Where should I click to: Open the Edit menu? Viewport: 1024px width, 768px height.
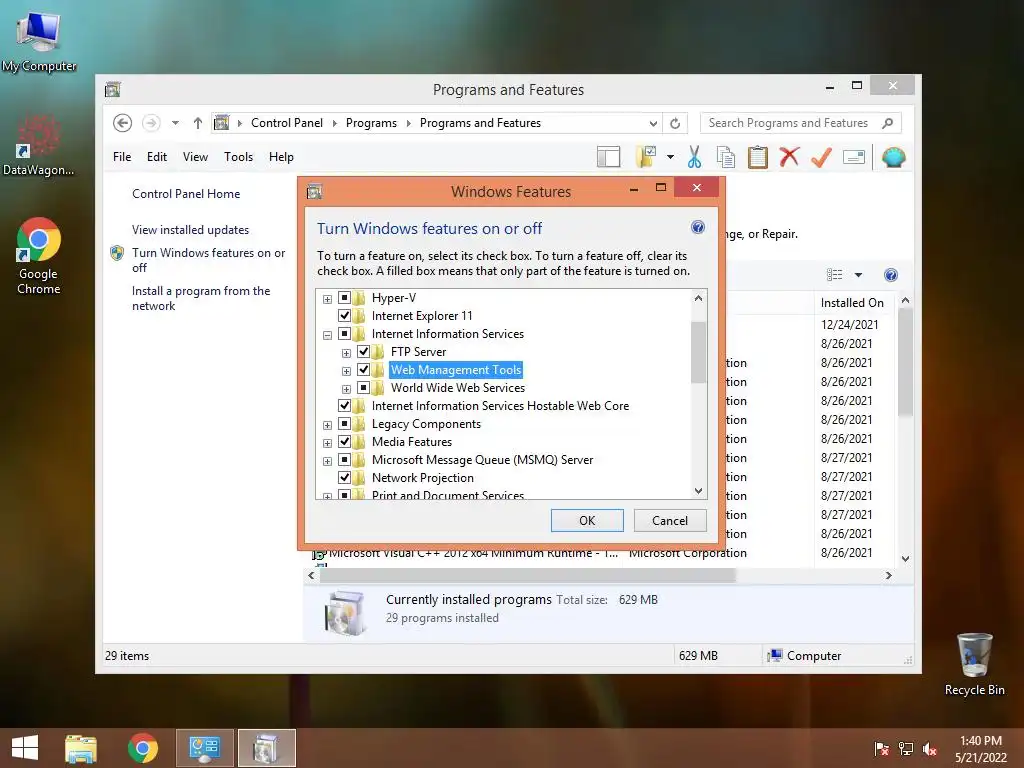(157, 157)
